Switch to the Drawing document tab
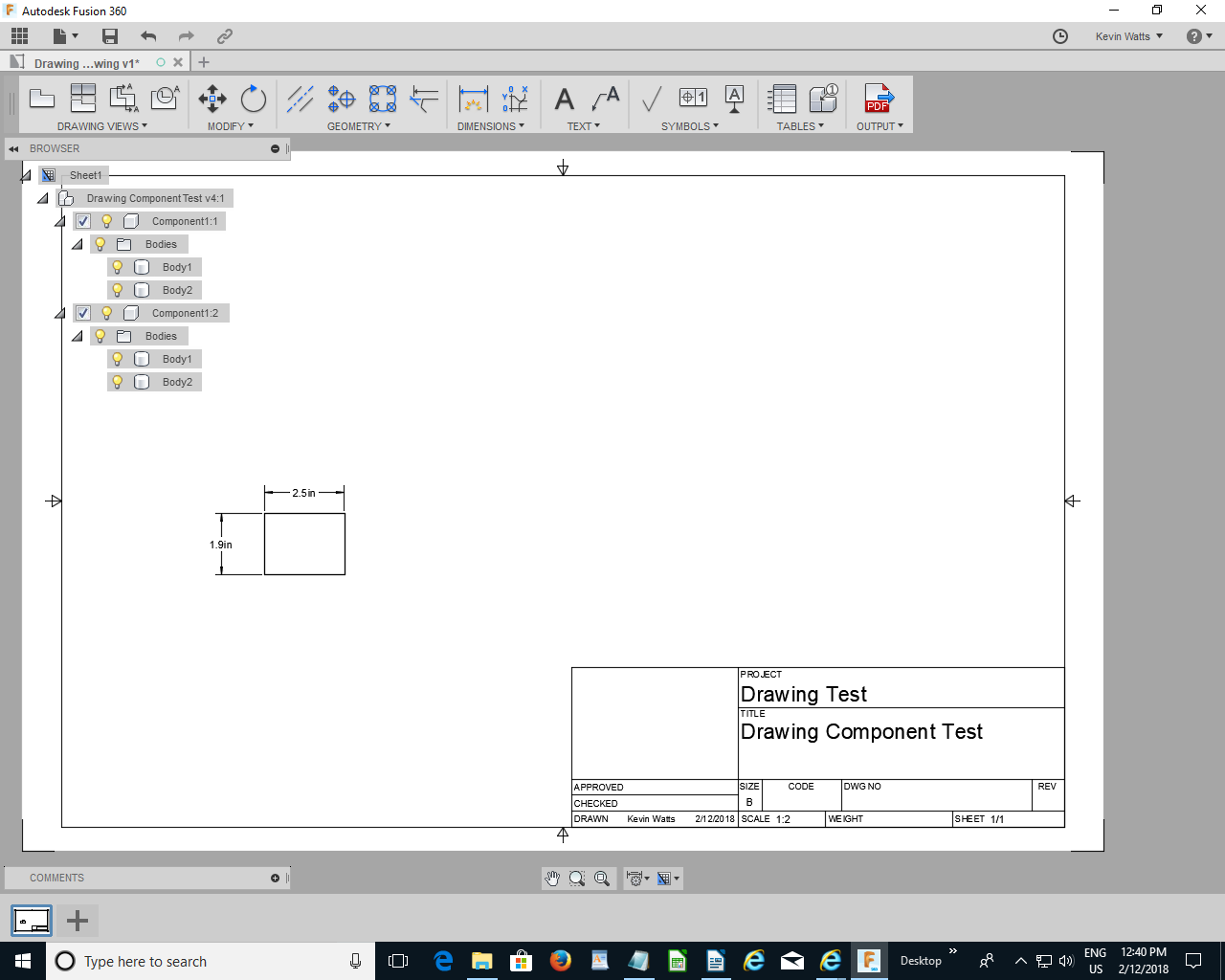This screenshot has width=1225, height=980. [86, 61]
